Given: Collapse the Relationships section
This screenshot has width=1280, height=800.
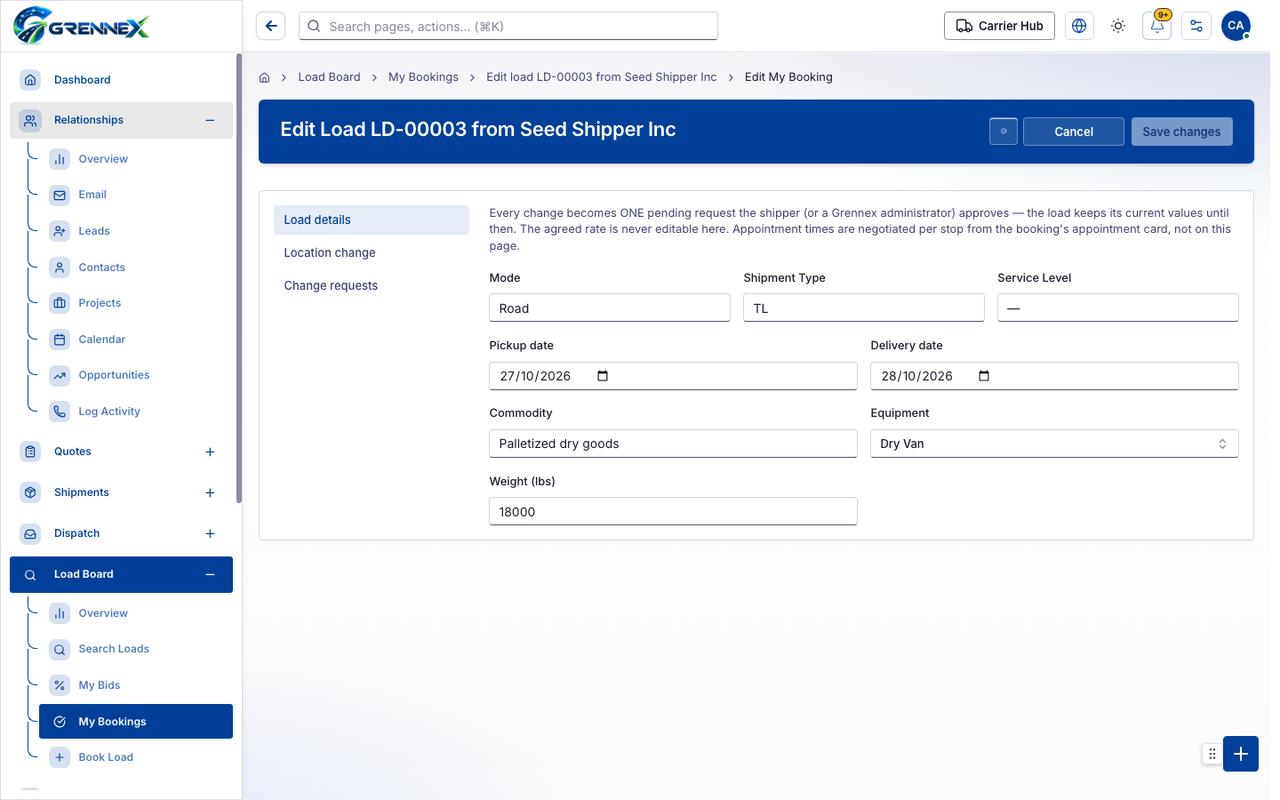Looking at the screenshot, I should (210, 120).
